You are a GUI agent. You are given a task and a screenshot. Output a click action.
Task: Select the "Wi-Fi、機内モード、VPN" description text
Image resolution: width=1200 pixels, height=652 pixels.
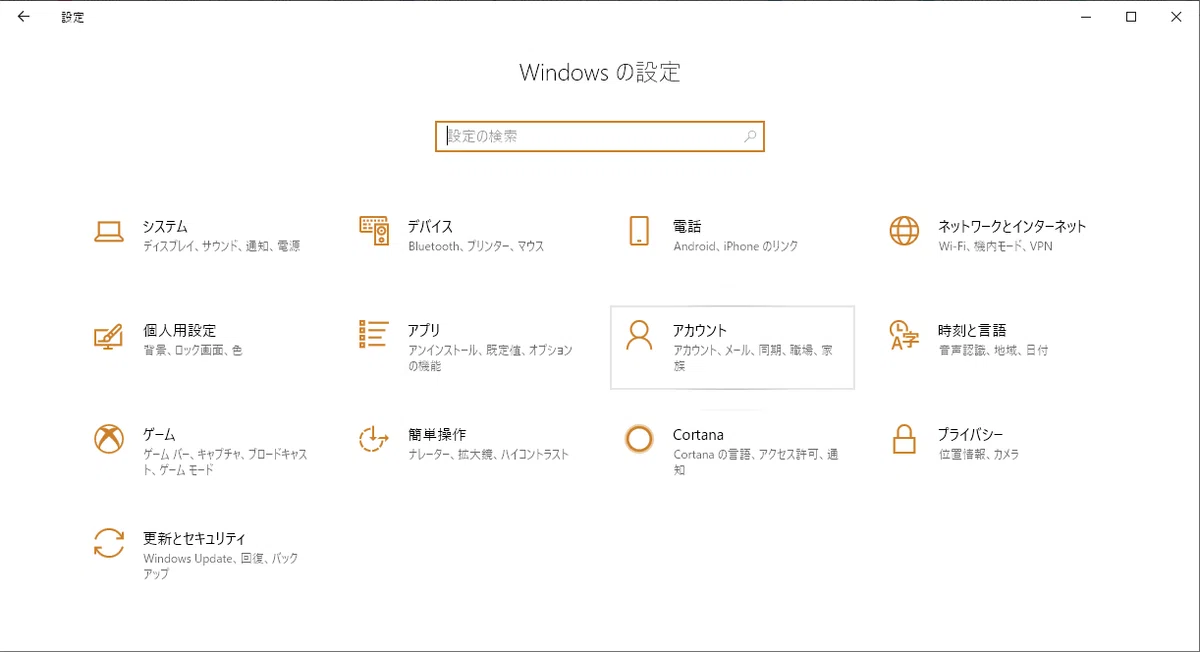(x=995, y=246)
